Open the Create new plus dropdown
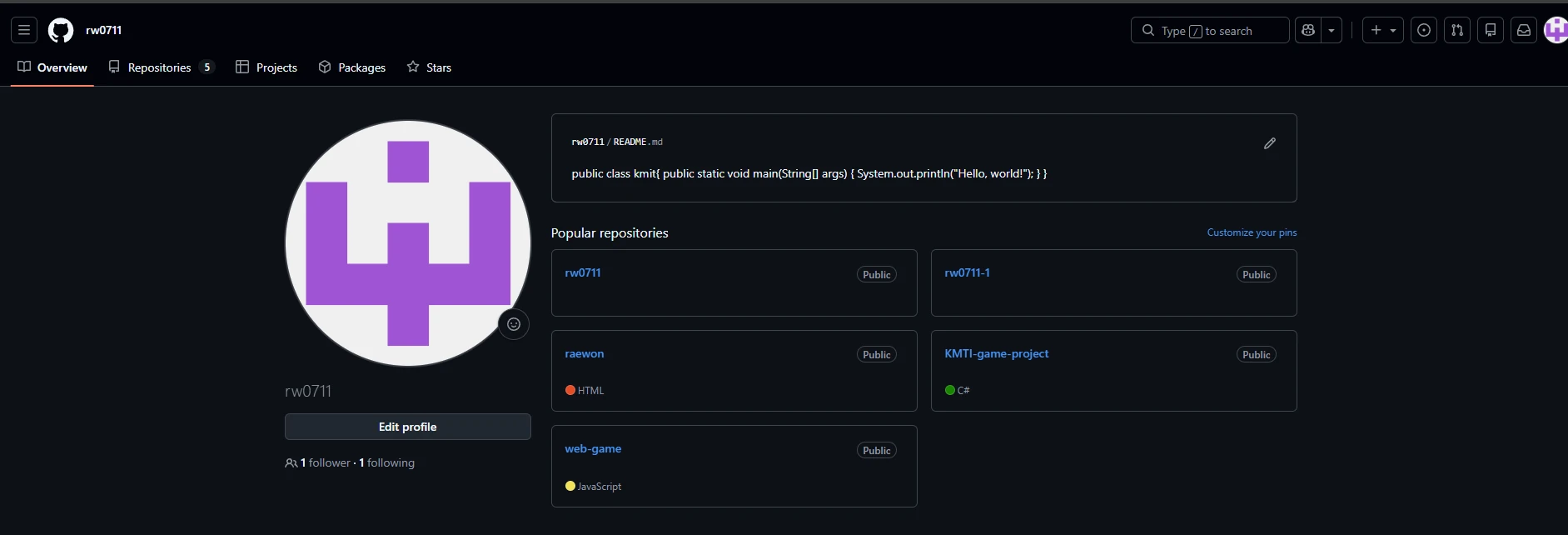 (x=1383, y=30)
